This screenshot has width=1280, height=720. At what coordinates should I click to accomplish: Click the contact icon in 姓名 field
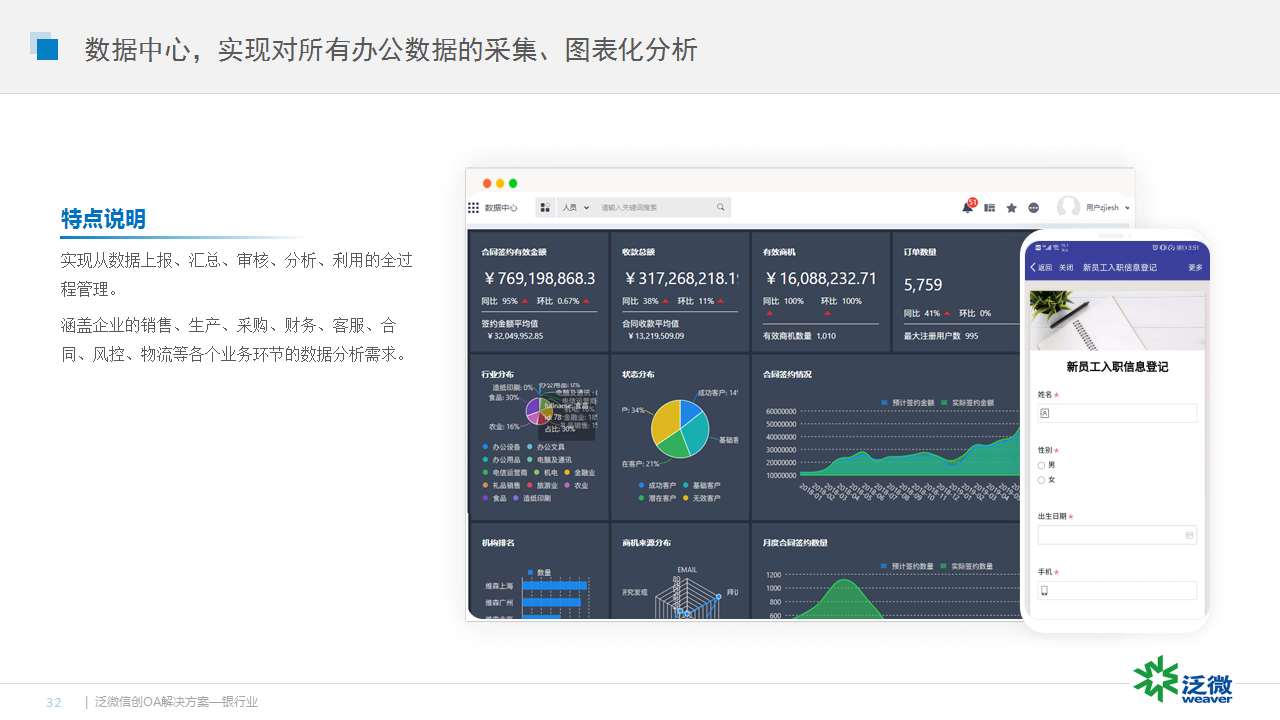(1045, 413)
